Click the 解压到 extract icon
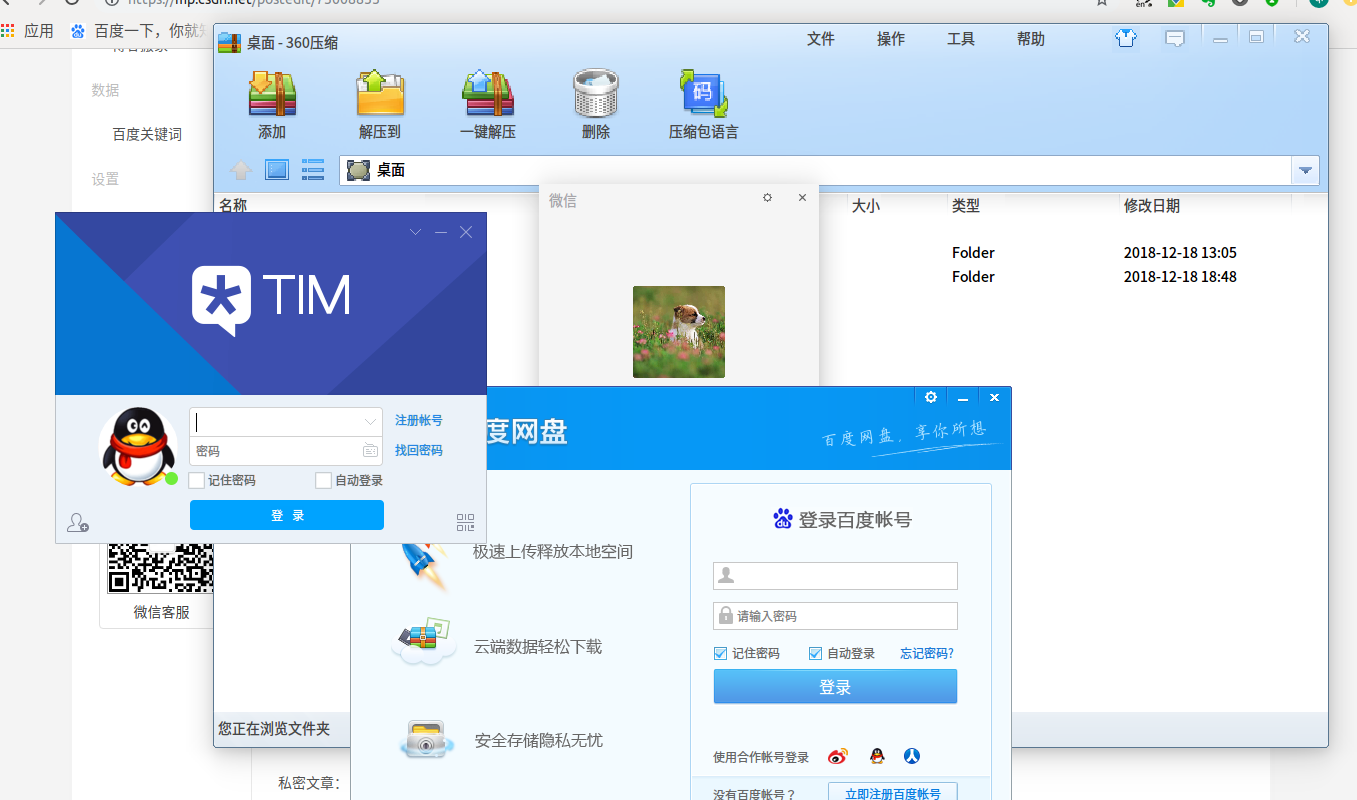 click(380, 94)
